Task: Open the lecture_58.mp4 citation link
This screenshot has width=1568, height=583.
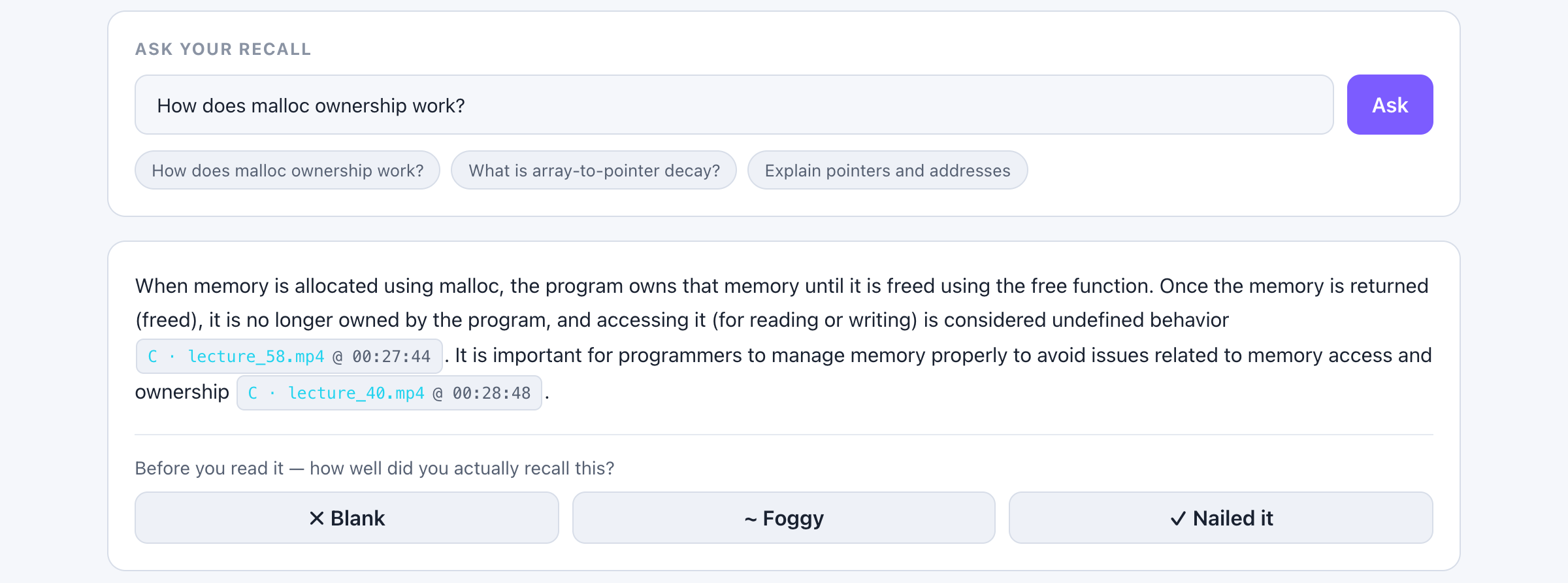Action: click(x=289, y=356)
